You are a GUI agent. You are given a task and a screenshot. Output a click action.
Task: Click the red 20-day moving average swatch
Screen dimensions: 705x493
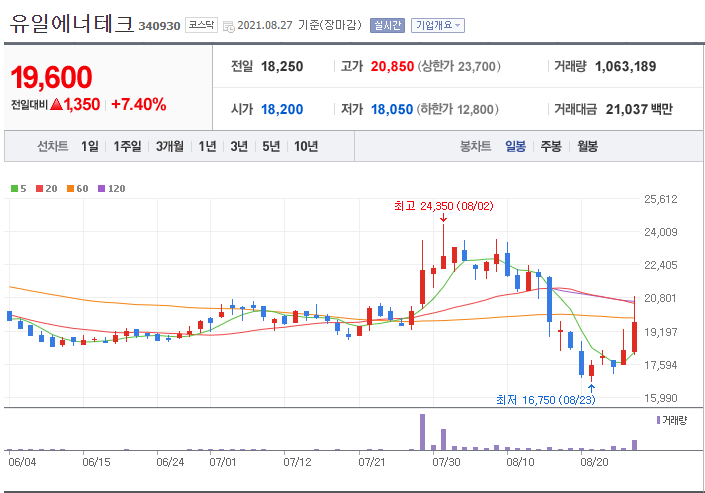point(40,188)
